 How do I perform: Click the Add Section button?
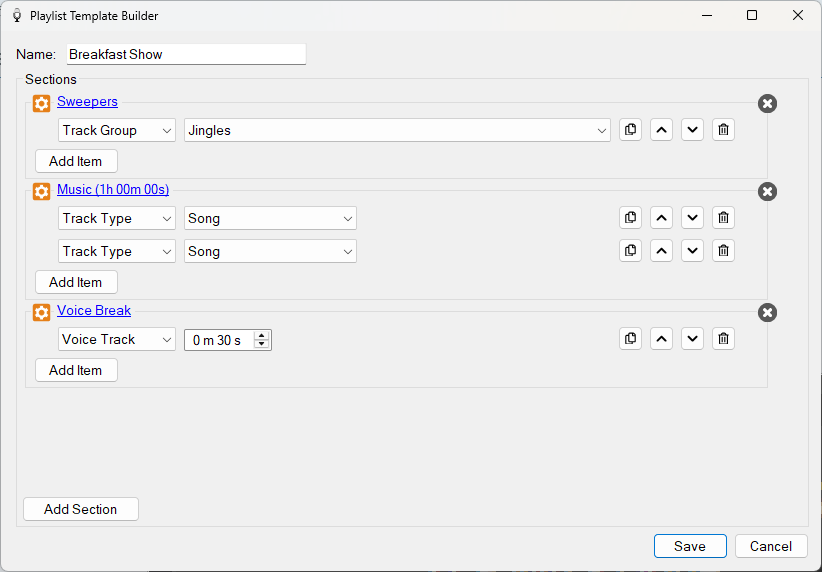point(81,509)
